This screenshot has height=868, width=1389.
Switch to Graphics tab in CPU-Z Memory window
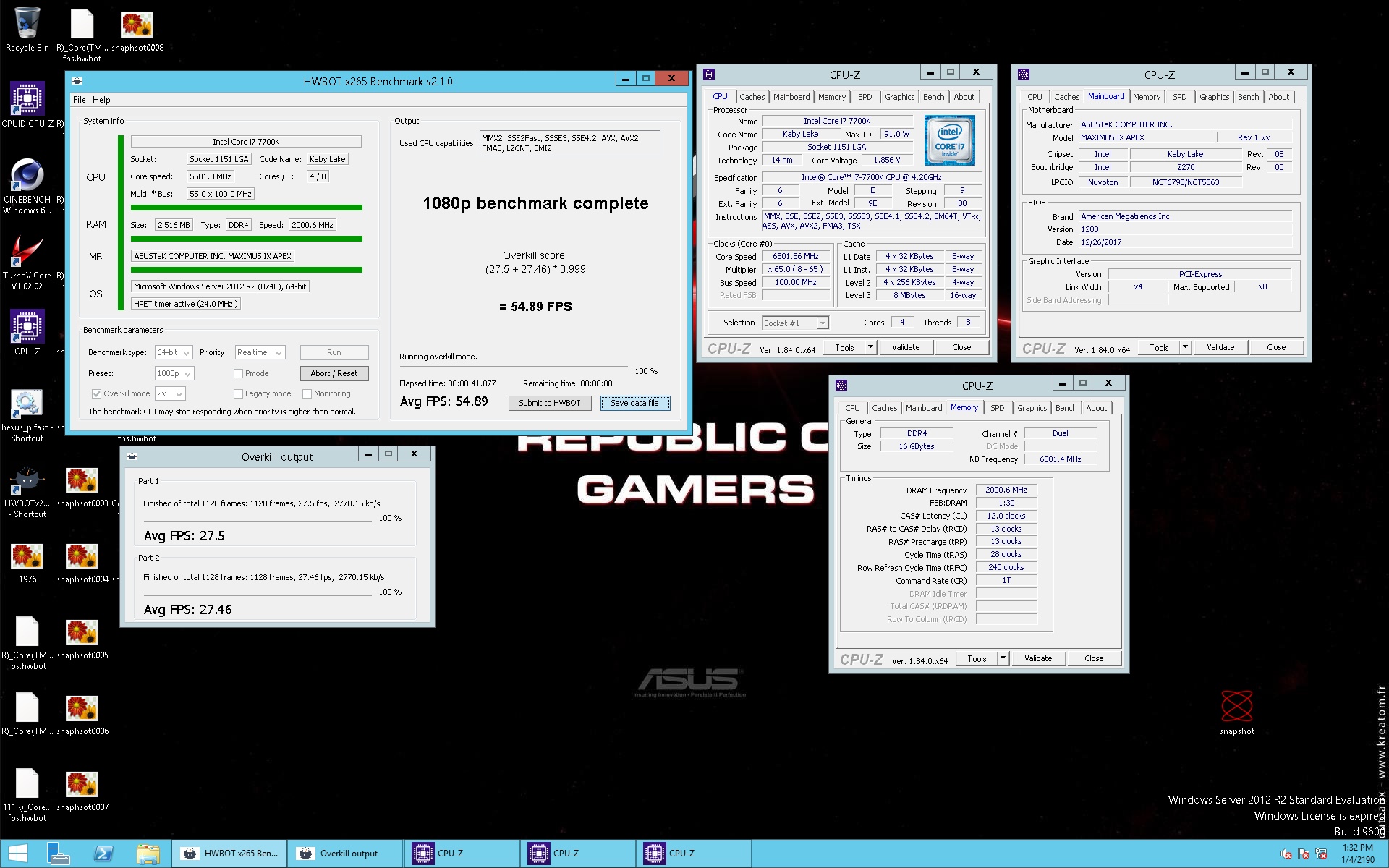pyautogui.click(x=1032, y=408)
